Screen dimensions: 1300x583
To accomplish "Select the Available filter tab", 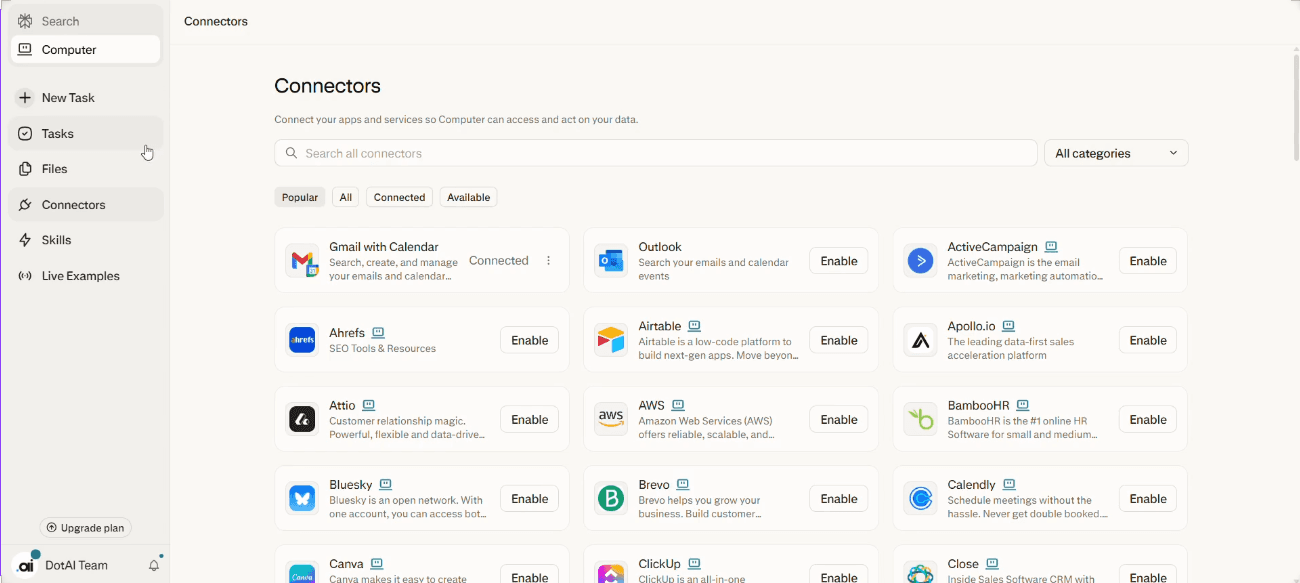I will (x=469, y=197).
